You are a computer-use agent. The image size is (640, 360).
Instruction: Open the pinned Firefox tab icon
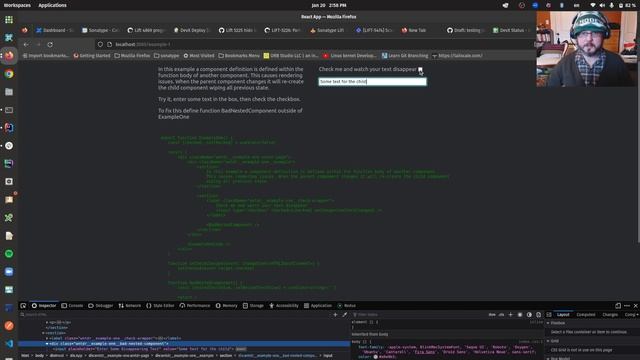pyautogui.click(x=25, y=30)
